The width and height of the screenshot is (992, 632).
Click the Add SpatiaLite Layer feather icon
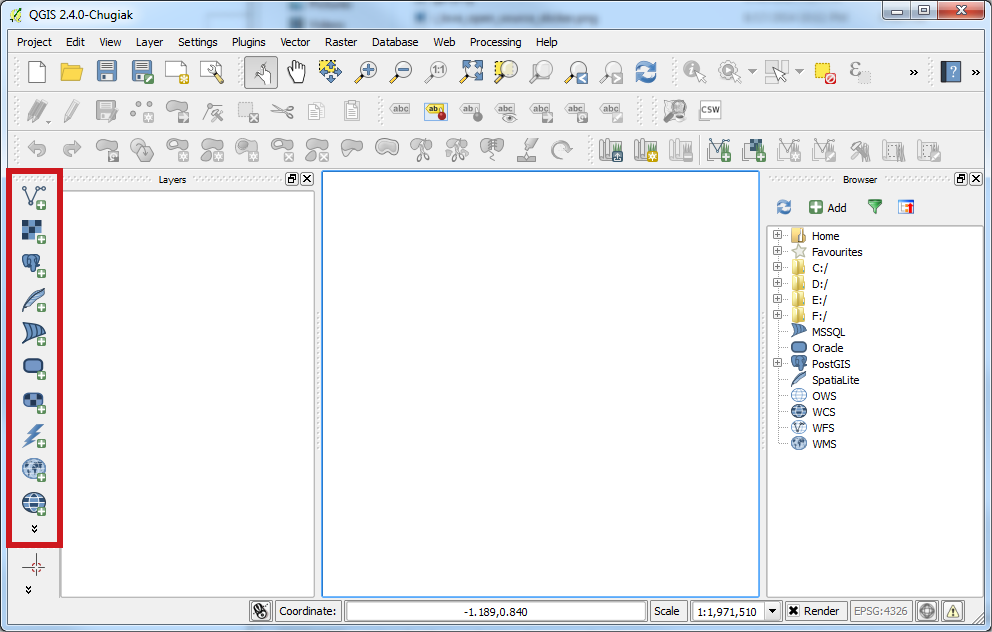coord(34,299)
